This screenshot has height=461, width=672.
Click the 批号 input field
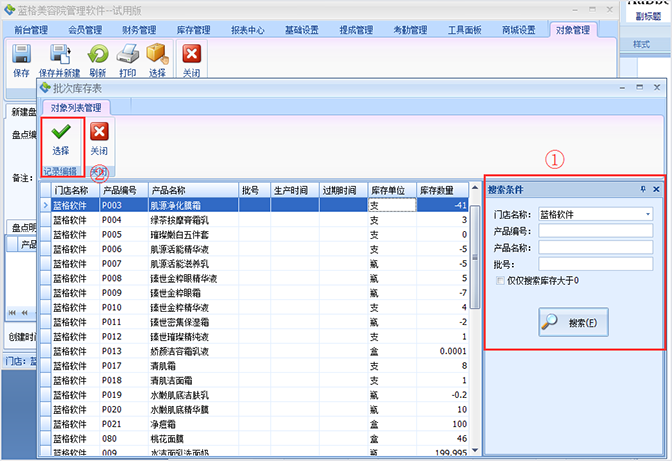(x=595, y=264)
